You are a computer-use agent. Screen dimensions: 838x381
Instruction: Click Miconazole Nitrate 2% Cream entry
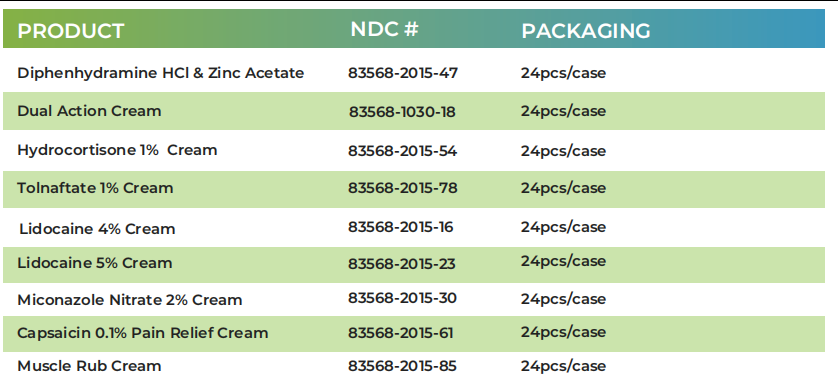pyautogui.click(x=130, y=300)
